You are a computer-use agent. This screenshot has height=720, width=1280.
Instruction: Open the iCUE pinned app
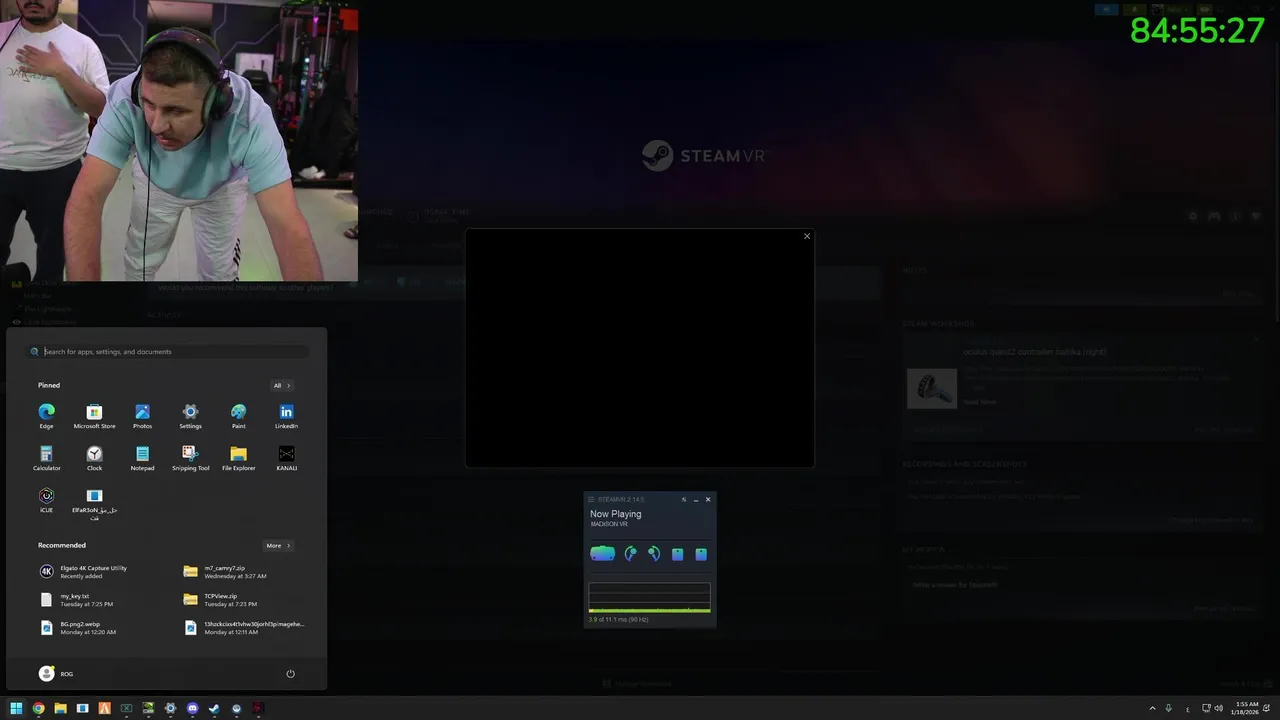(x=46, y=500)
